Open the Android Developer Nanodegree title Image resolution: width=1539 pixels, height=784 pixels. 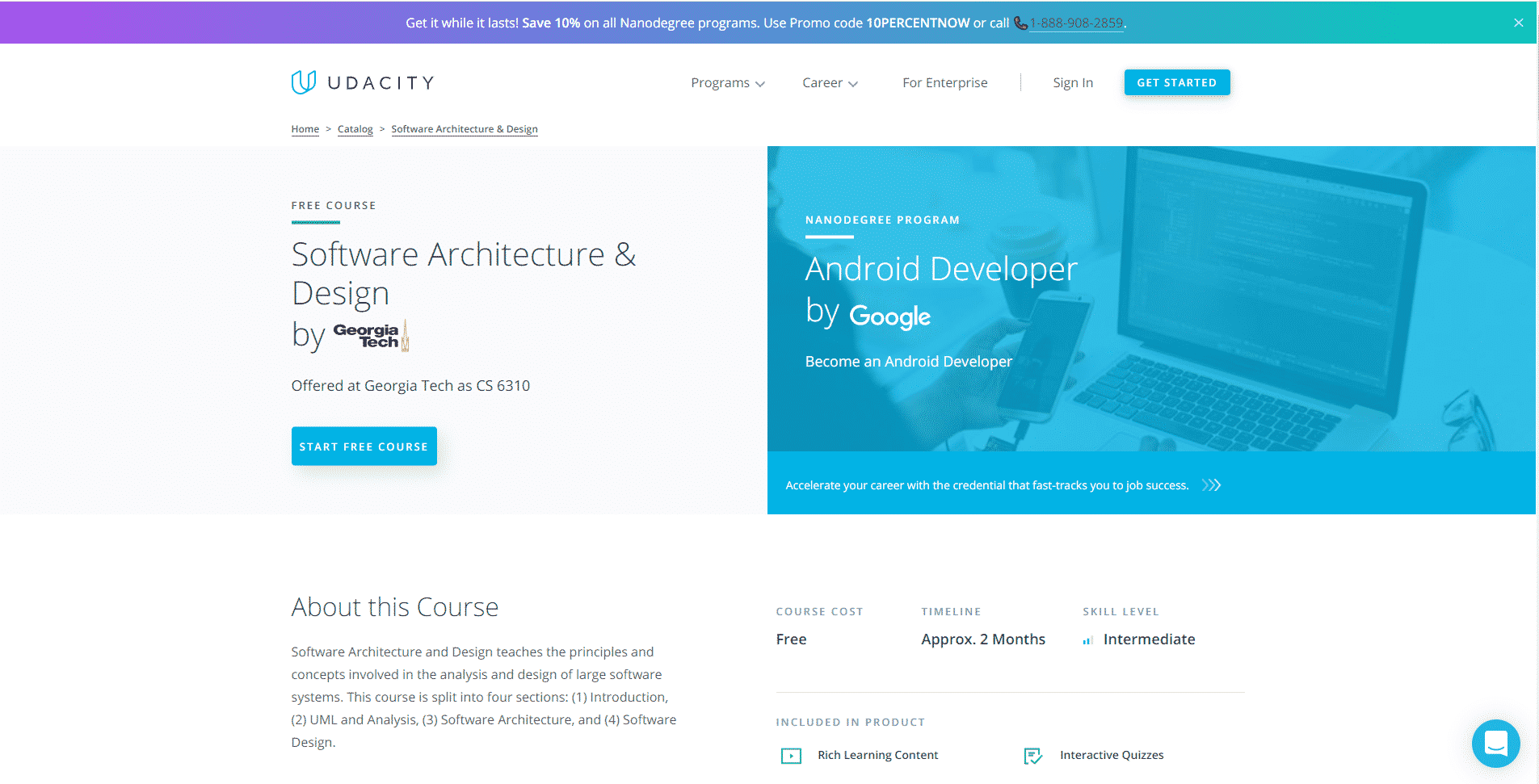click(x=941, y=269)
